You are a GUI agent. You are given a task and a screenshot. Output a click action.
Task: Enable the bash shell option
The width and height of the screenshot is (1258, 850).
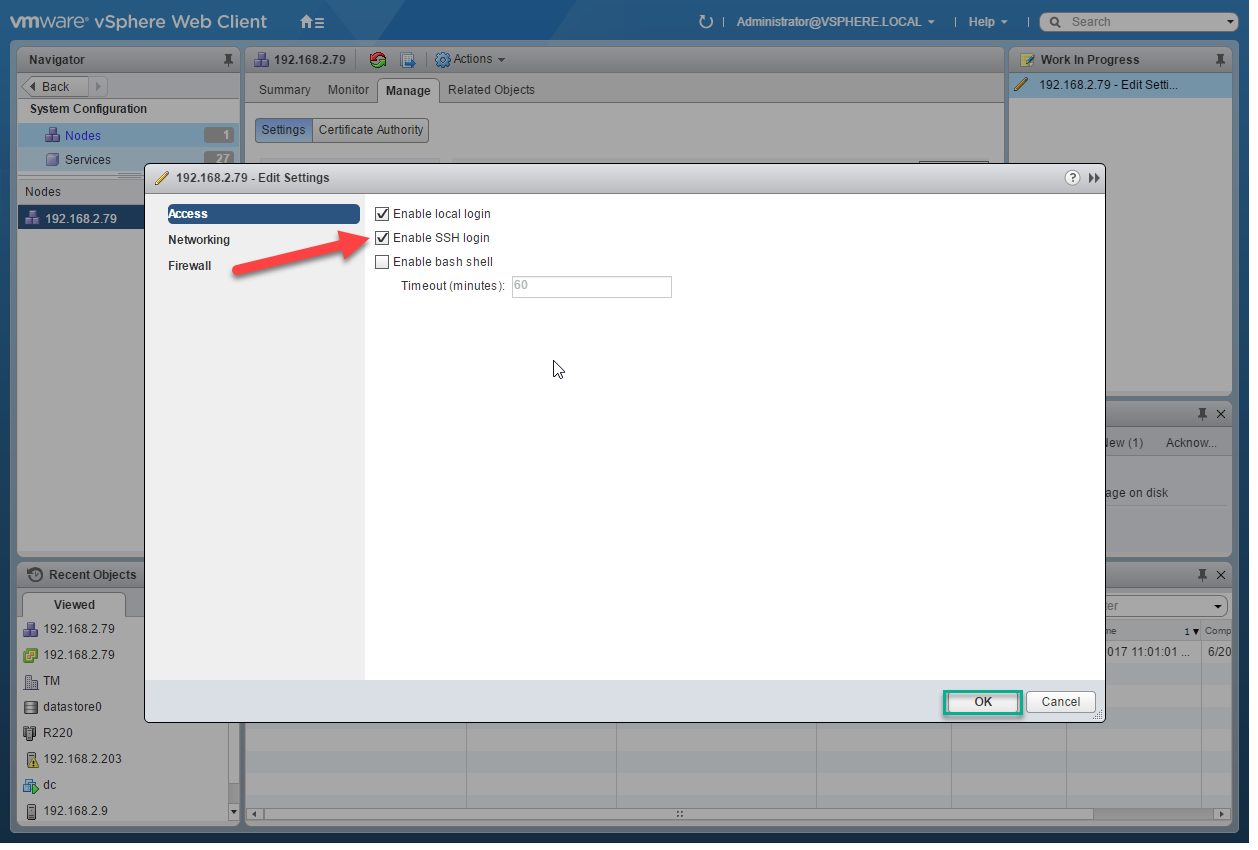pos(382,261)
